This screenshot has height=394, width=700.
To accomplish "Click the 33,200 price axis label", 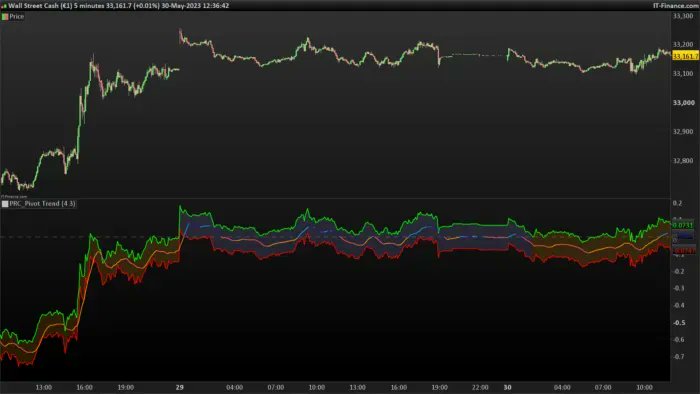I will (683, 45).
